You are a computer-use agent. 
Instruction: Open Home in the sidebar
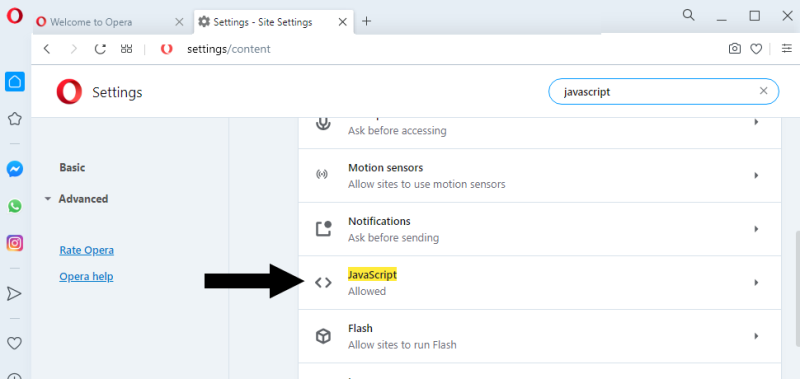(x=15, y=82)
